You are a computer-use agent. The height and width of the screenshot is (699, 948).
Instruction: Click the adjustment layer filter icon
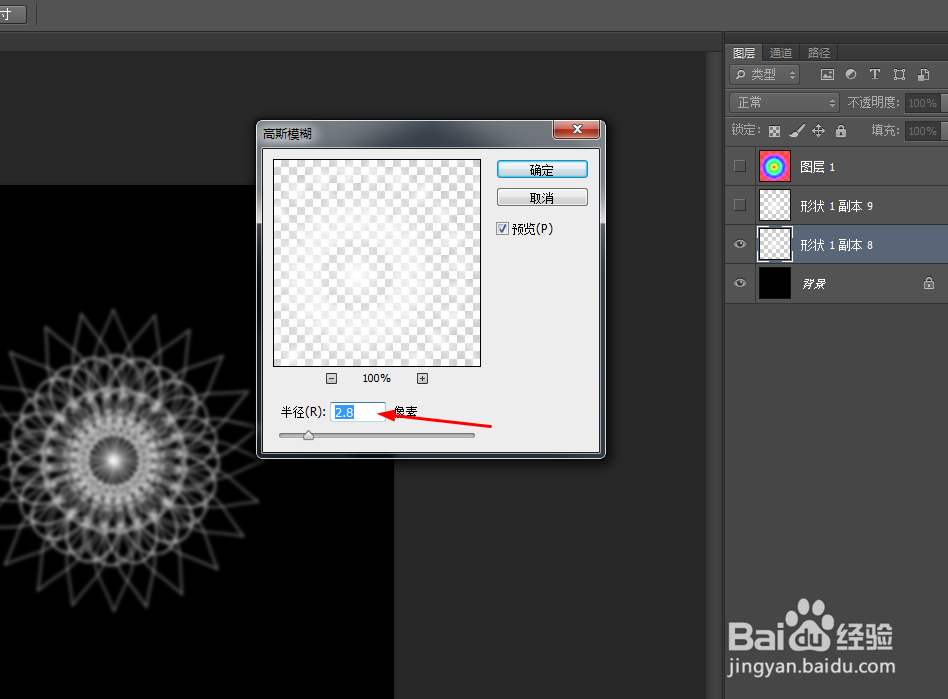click(x=851, y=74)
